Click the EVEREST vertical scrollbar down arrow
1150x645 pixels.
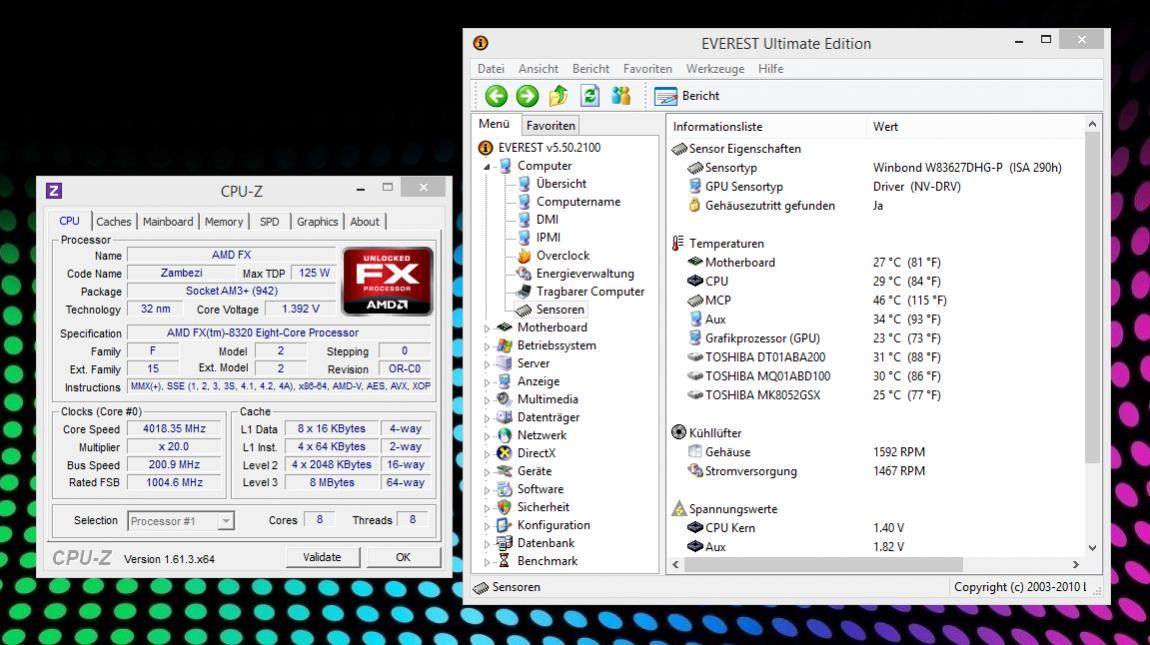tap(1092, 547)
